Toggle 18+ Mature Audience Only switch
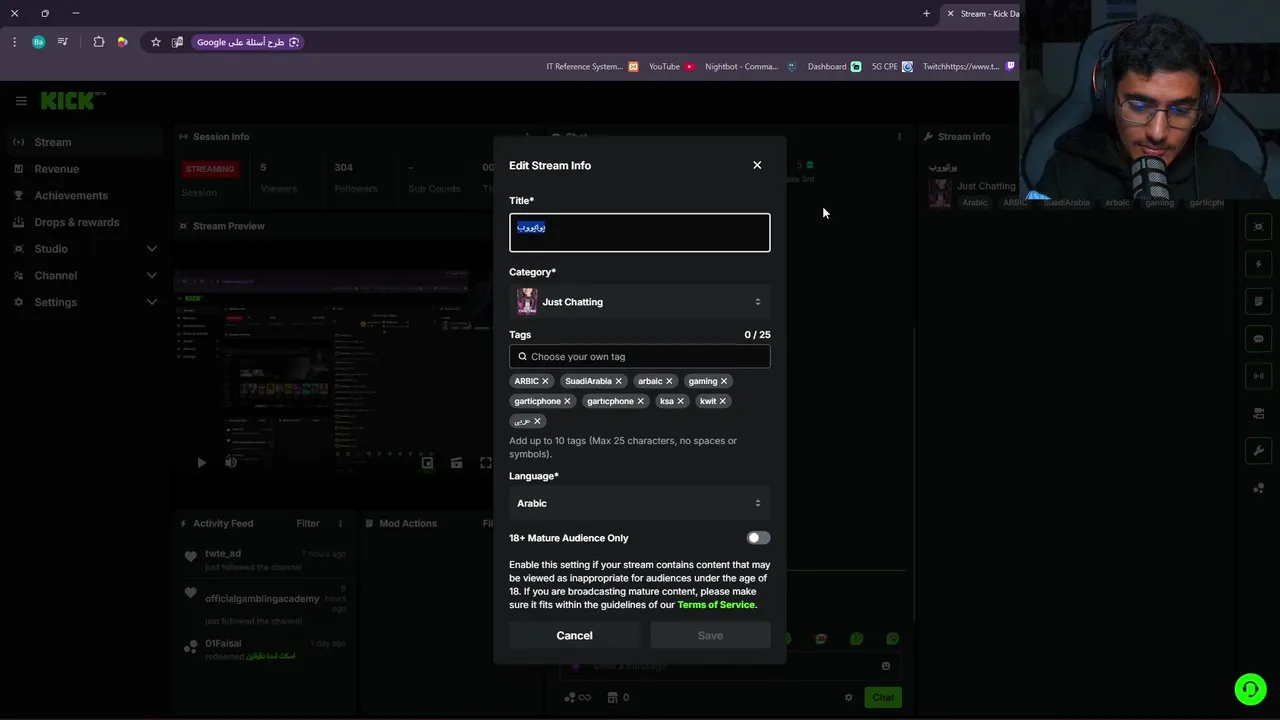The image size is (1280, 720). click(758, 538)
